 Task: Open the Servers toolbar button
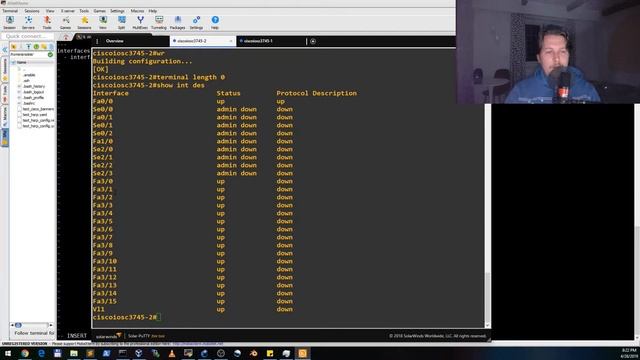[x=28, y=22]
